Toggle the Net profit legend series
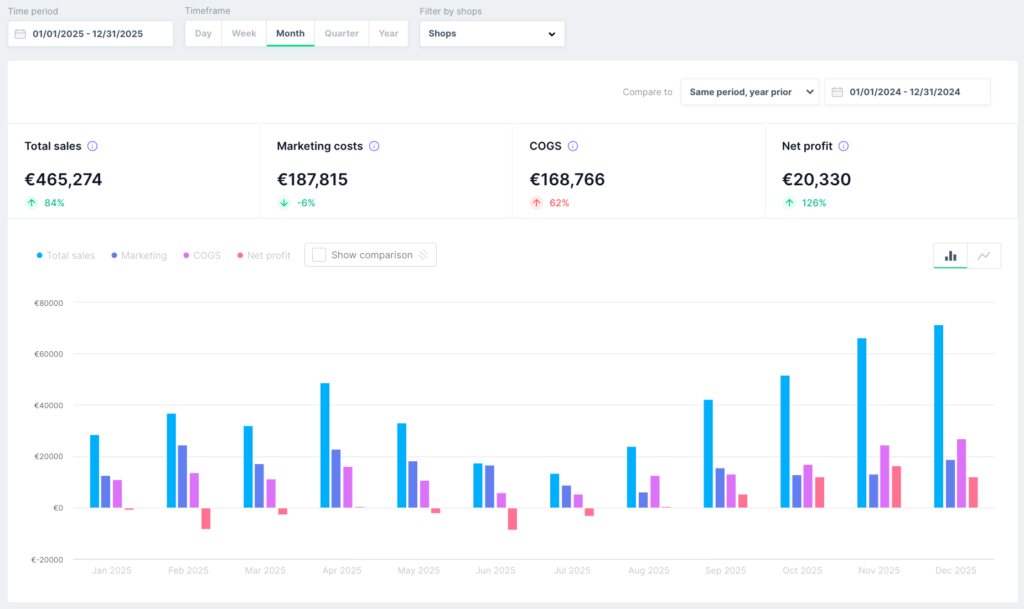 click(x=264, y=255)
